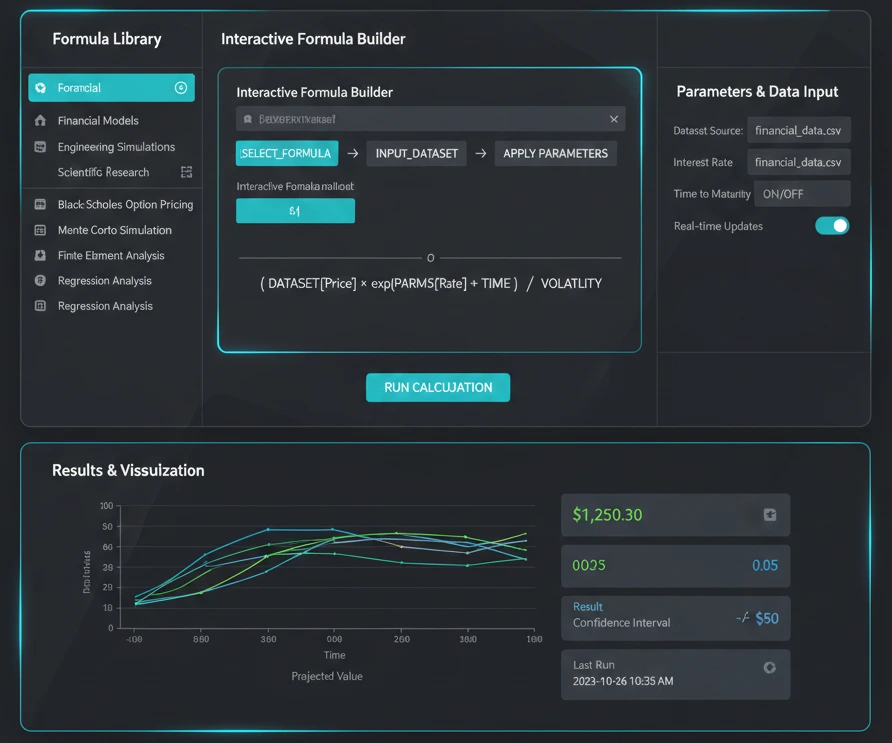The width and height of the screenshot is (892, 743).
Task: Open the Dataset Source financial_data.csv selector
Action: 798,130
